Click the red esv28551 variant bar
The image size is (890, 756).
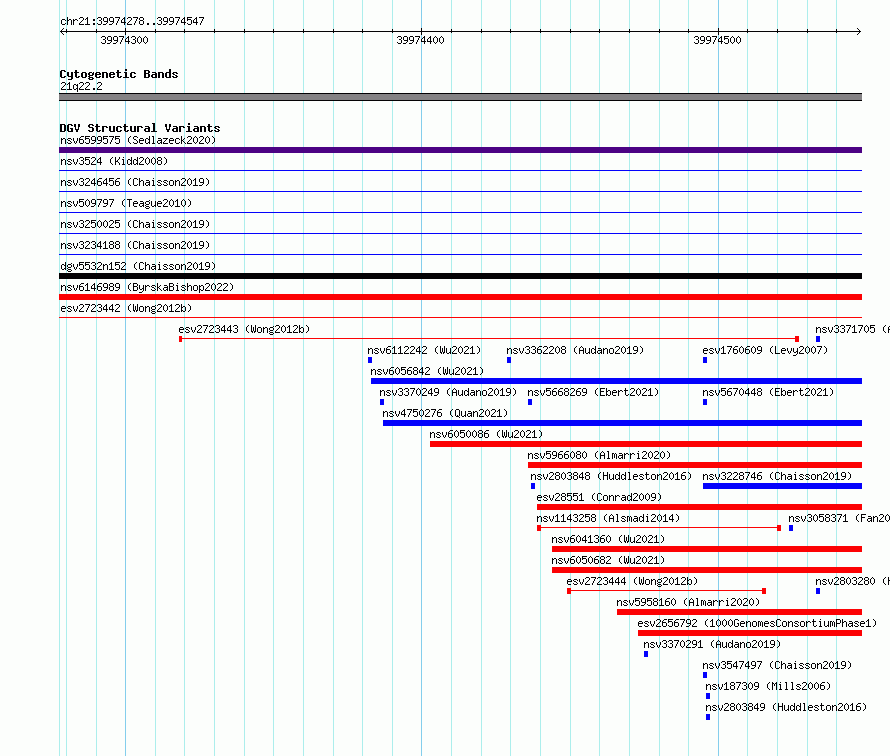[699, 507]
